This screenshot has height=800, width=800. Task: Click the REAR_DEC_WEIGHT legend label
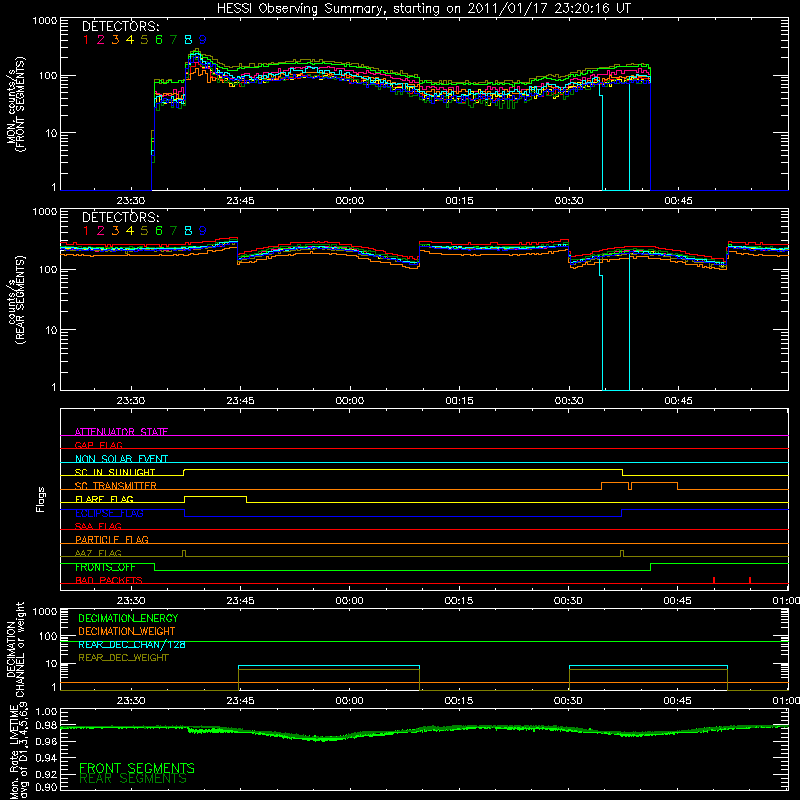pyautogui.click(x=123, y=658)
